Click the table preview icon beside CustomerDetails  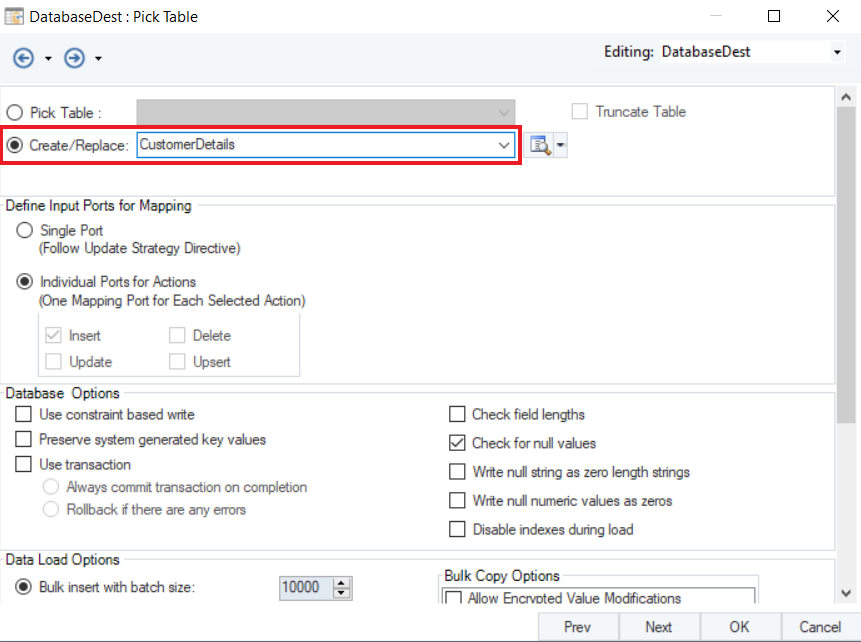540,146
